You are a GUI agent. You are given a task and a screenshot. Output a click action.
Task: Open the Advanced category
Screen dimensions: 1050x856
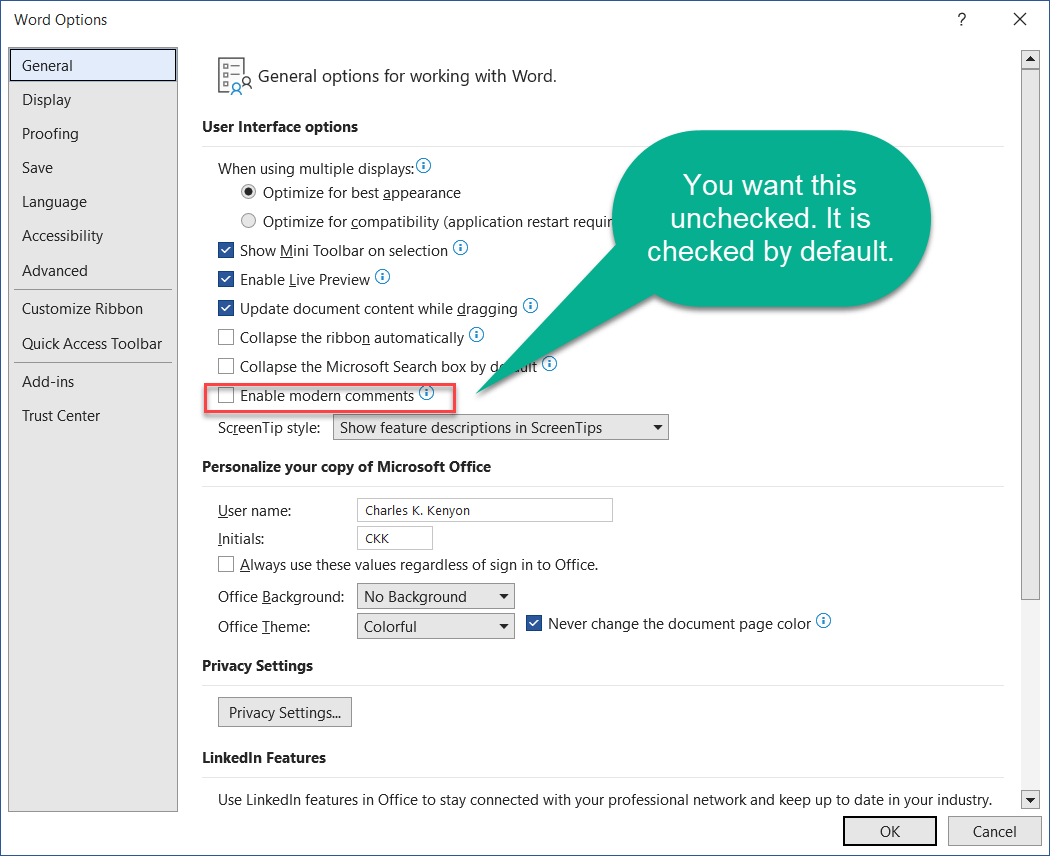93,271
